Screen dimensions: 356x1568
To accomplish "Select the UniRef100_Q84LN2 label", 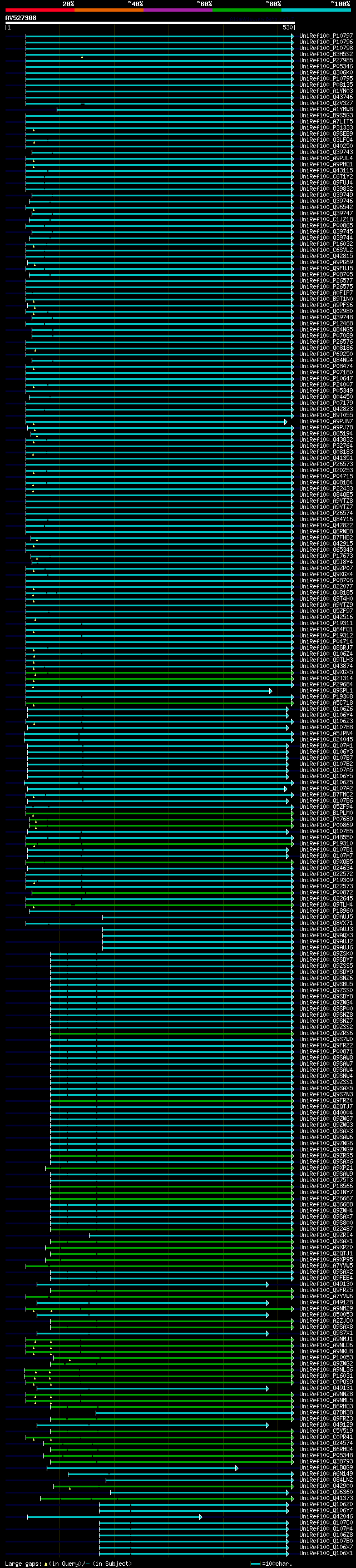I will (x=326, y=1480).
